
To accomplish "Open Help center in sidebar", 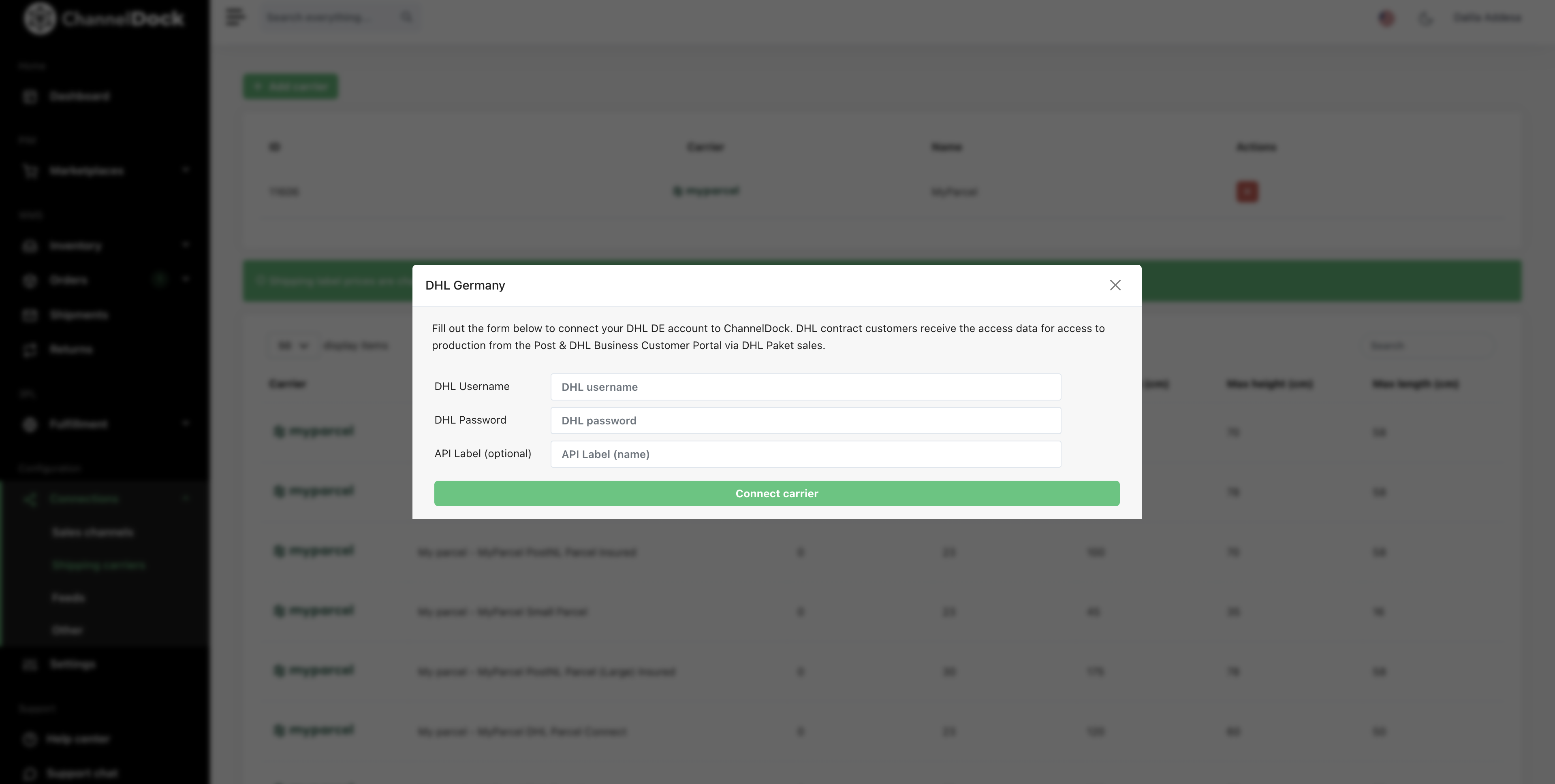I will point(77,739).
